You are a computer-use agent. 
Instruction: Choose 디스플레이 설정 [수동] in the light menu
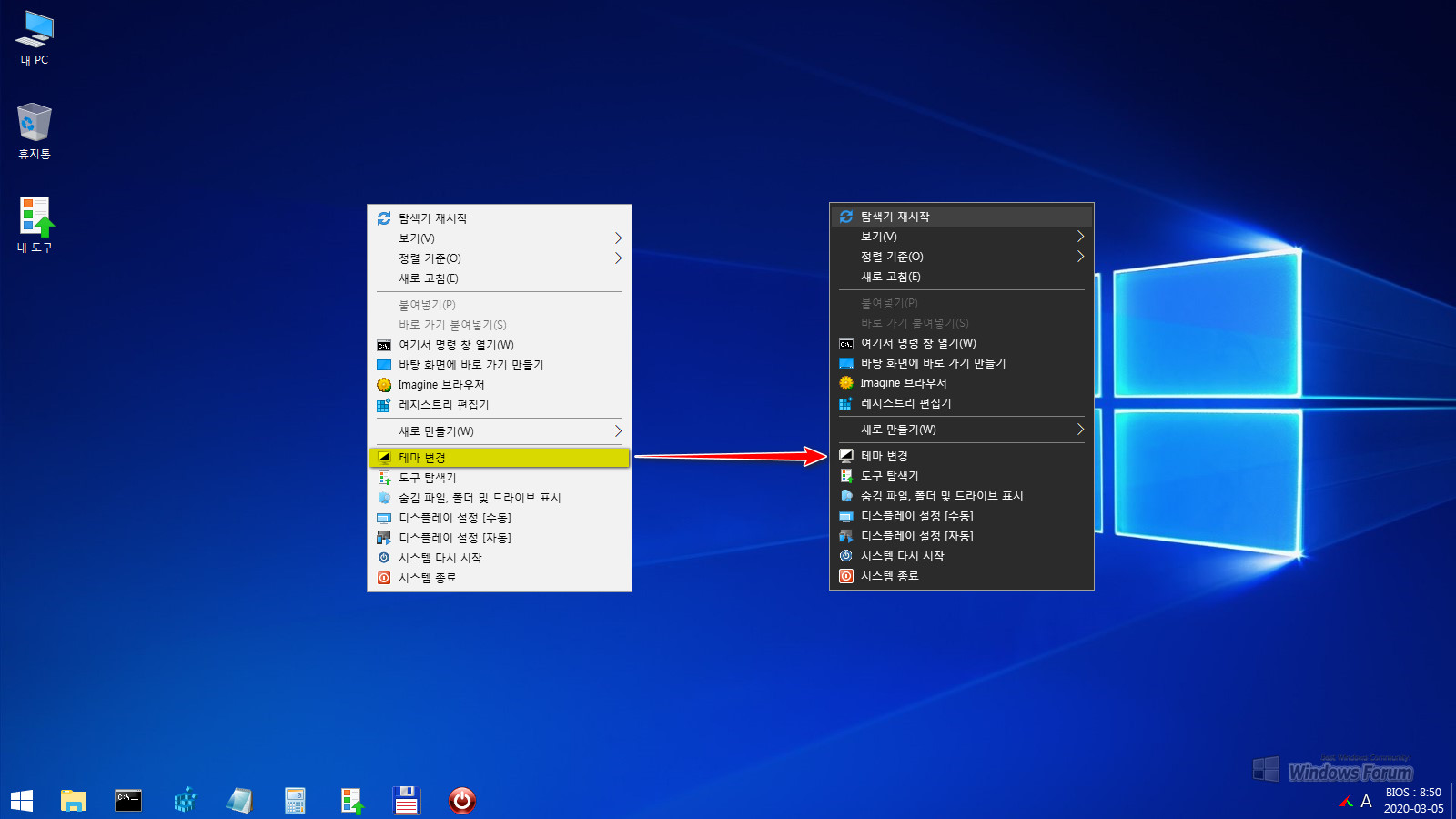pyautogui.click(x=500, y=518)
